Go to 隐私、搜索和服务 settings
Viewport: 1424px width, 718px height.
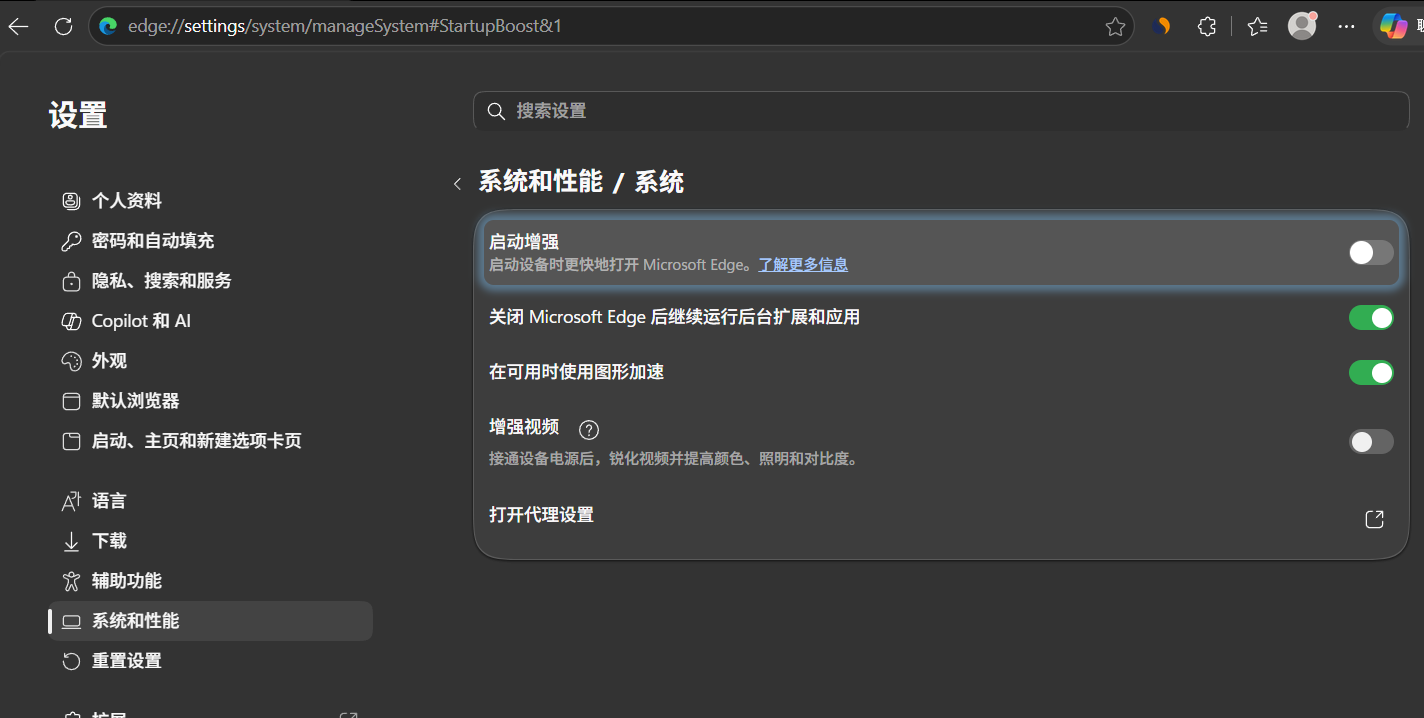click(210, 281)
